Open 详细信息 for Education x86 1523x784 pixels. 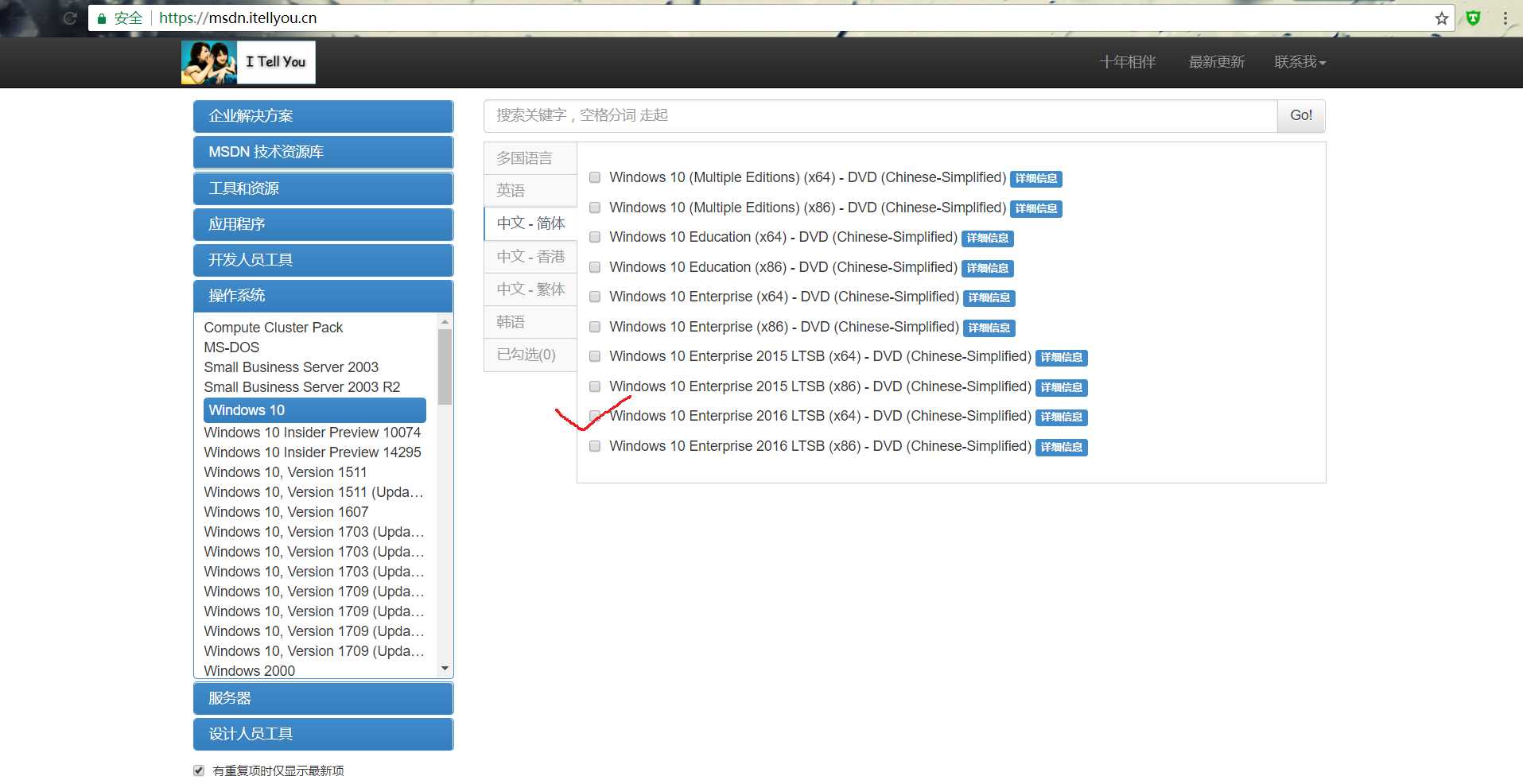(x=988, y=268)
